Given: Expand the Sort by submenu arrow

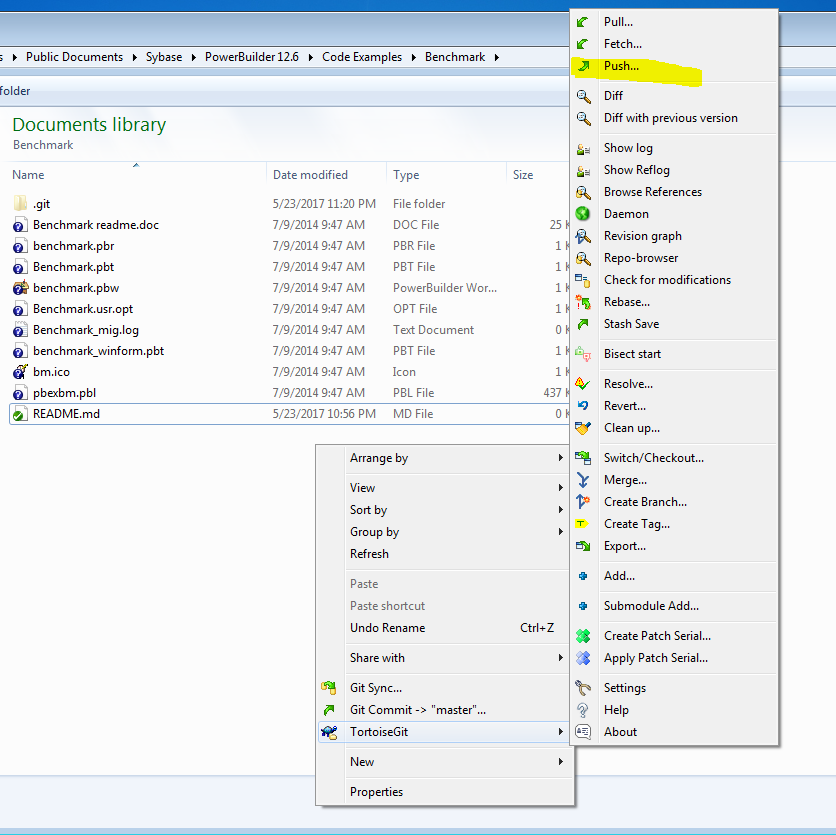Looking at the screenshot, I should tap(560, 510).
